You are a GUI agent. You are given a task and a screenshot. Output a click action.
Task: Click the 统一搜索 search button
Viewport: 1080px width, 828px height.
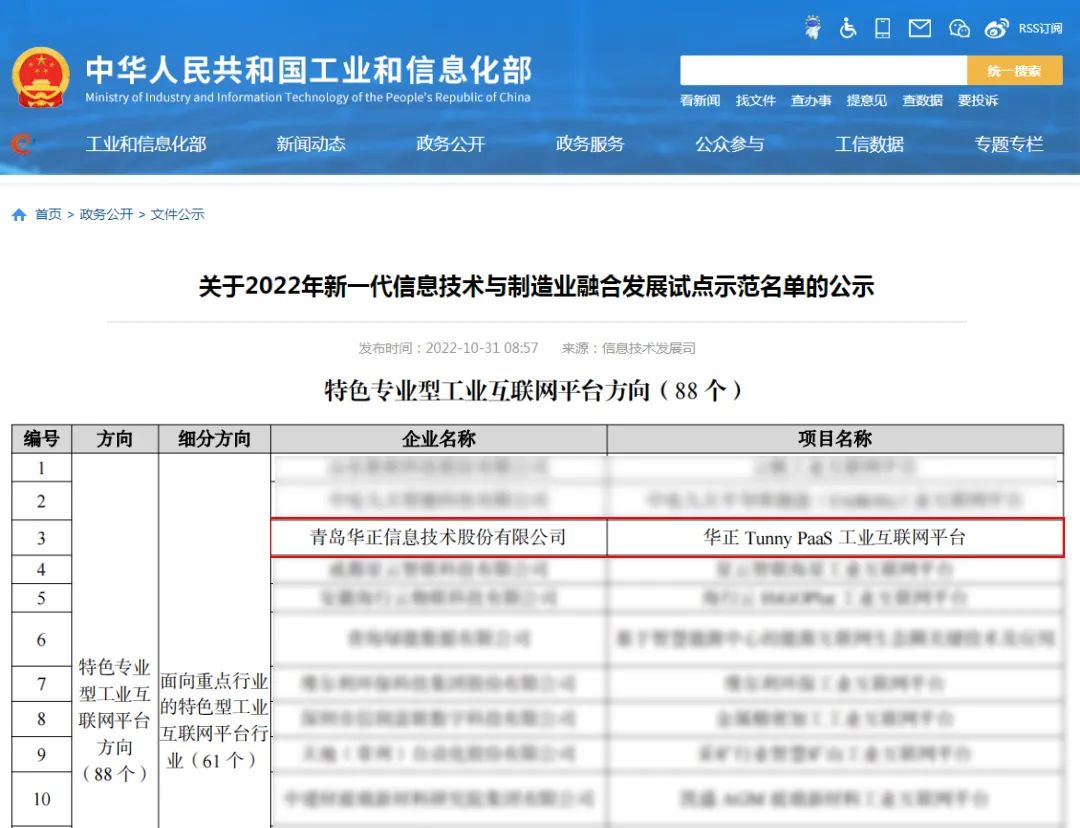(1014, 70)
